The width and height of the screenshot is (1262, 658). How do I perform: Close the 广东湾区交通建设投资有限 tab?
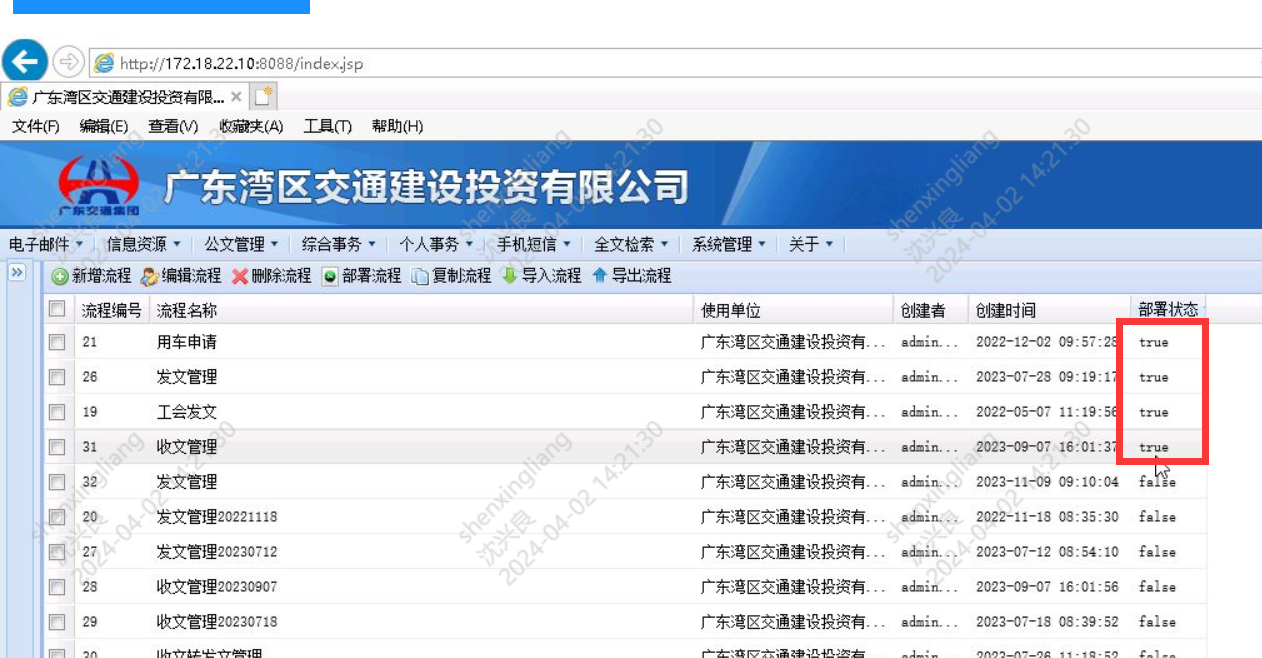pyautogui.click(x=236, y=97)
